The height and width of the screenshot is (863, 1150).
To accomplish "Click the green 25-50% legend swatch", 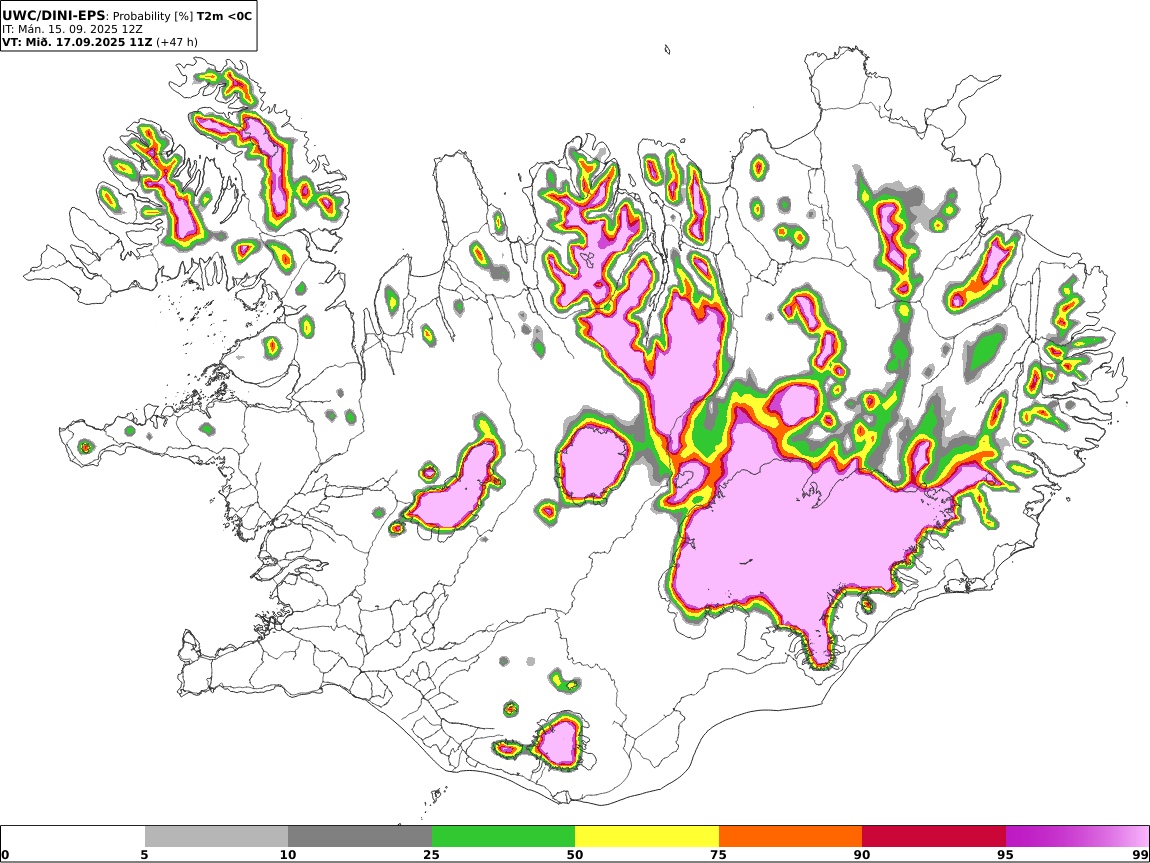I will click(x=503, y=836).
